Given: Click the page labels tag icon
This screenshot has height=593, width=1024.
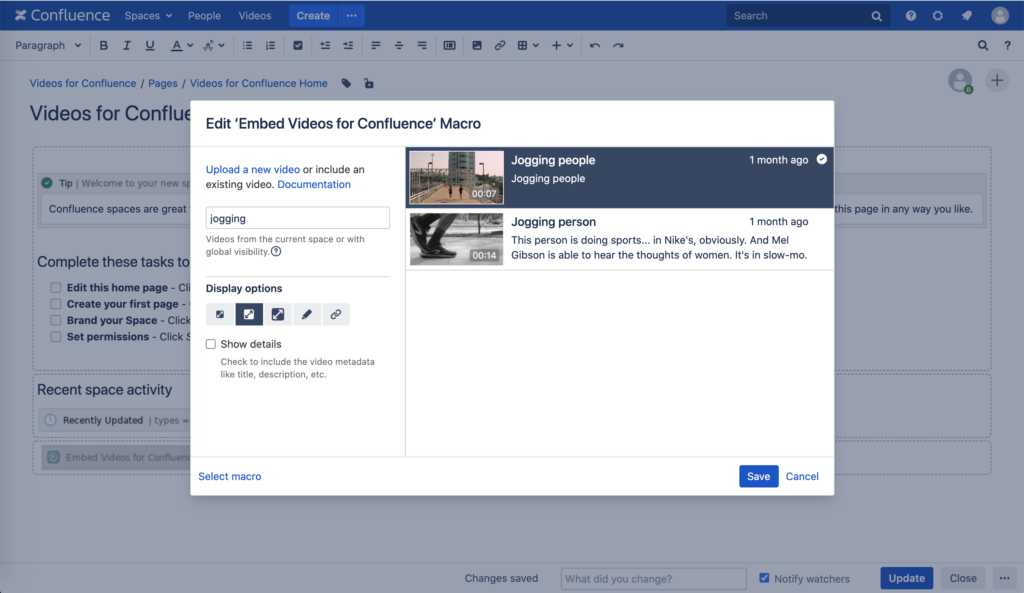Looking at the screenshot, I should click(346, 84).
